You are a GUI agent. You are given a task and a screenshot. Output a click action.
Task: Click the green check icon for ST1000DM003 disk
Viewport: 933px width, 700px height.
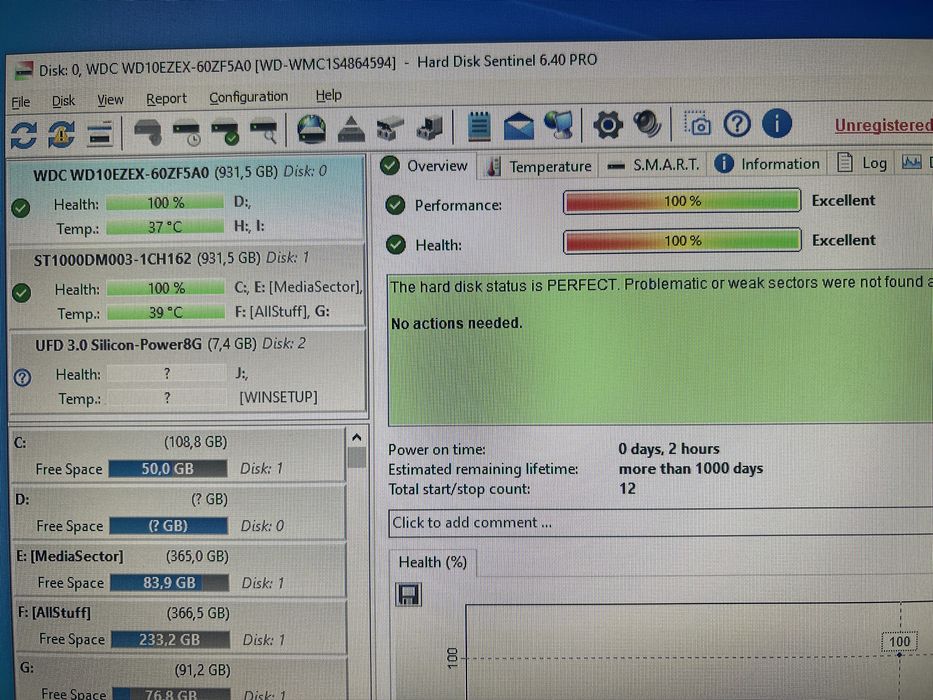pos(22,293)
